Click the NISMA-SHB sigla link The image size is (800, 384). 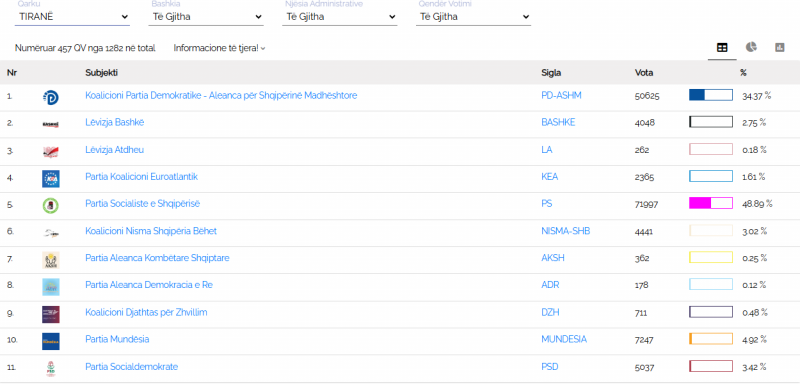(x=565, y=231)
